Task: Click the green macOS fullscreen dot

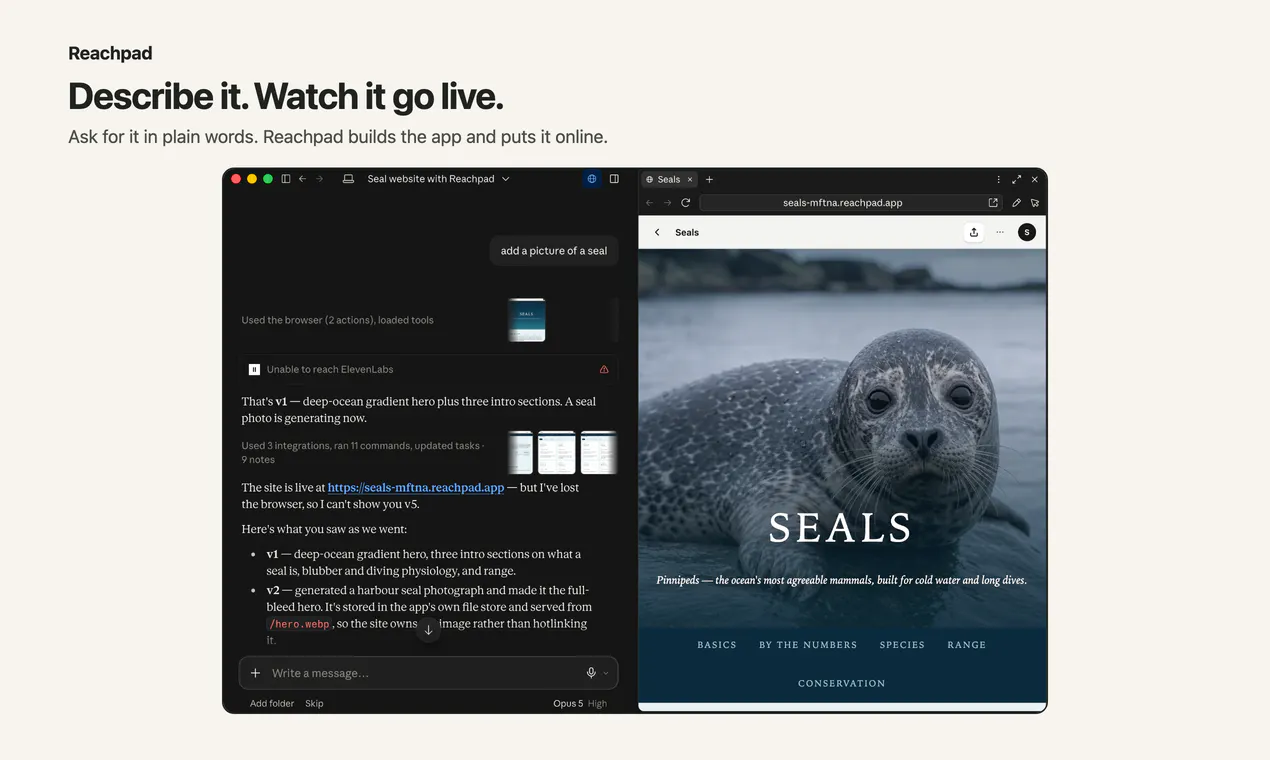Action: (268, 179)
